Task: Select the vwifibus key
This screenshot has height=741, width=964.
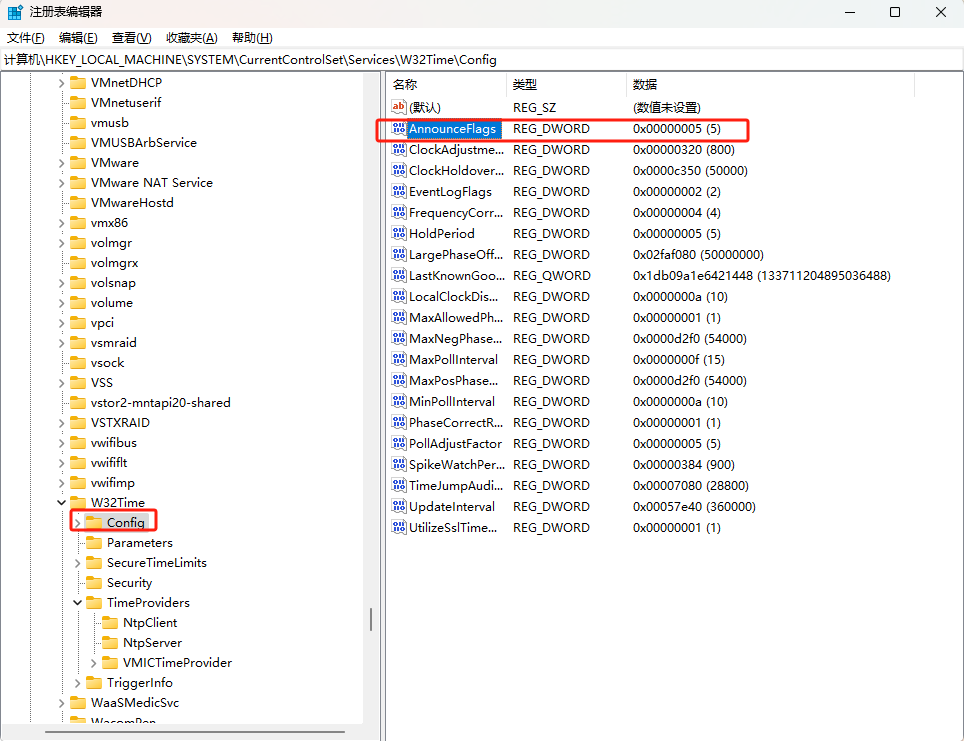Action: click(114, 443)
